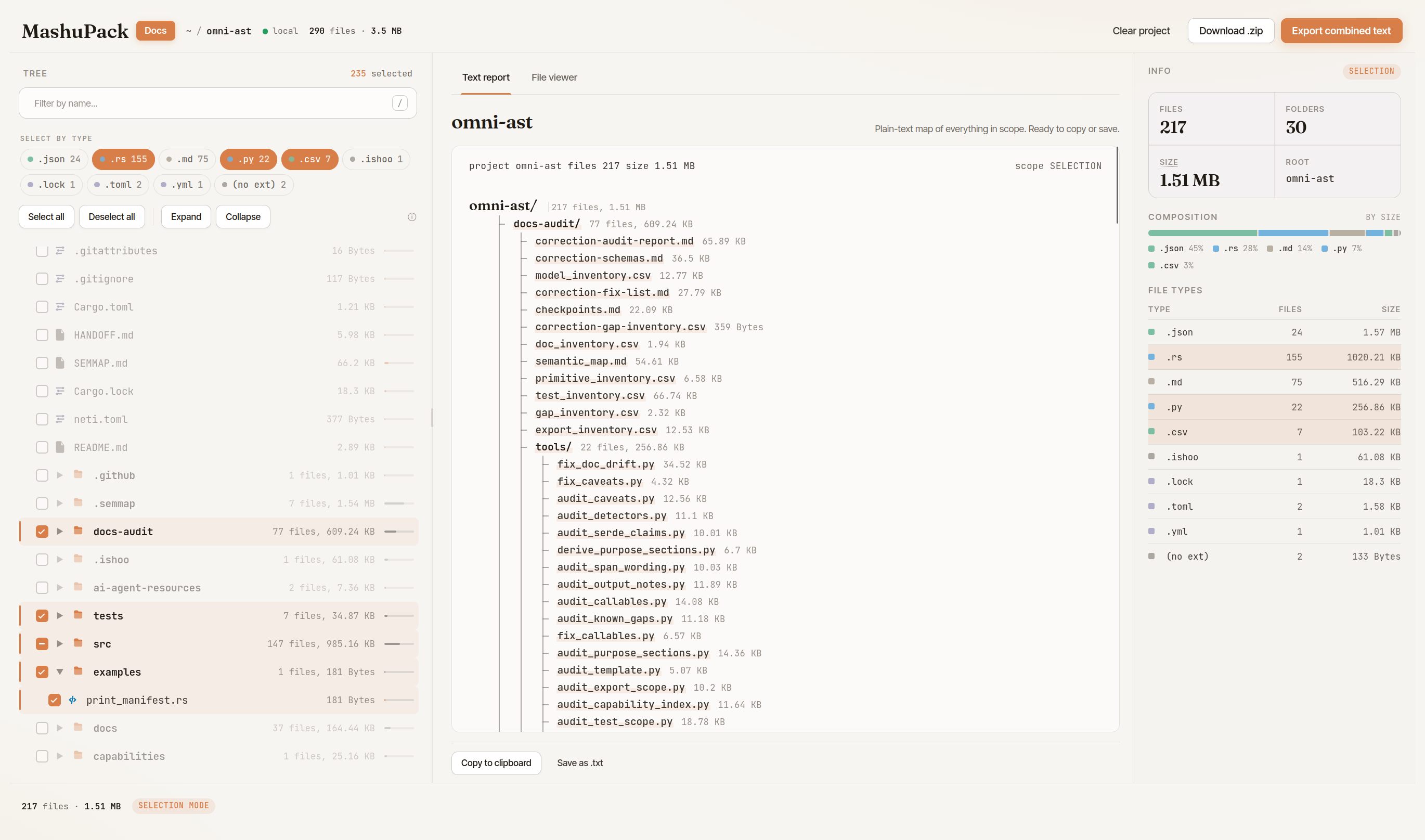Click the print_manifest.rs code file icon
This screenshot has width=1425, height=840.
[x=72, y=700]
